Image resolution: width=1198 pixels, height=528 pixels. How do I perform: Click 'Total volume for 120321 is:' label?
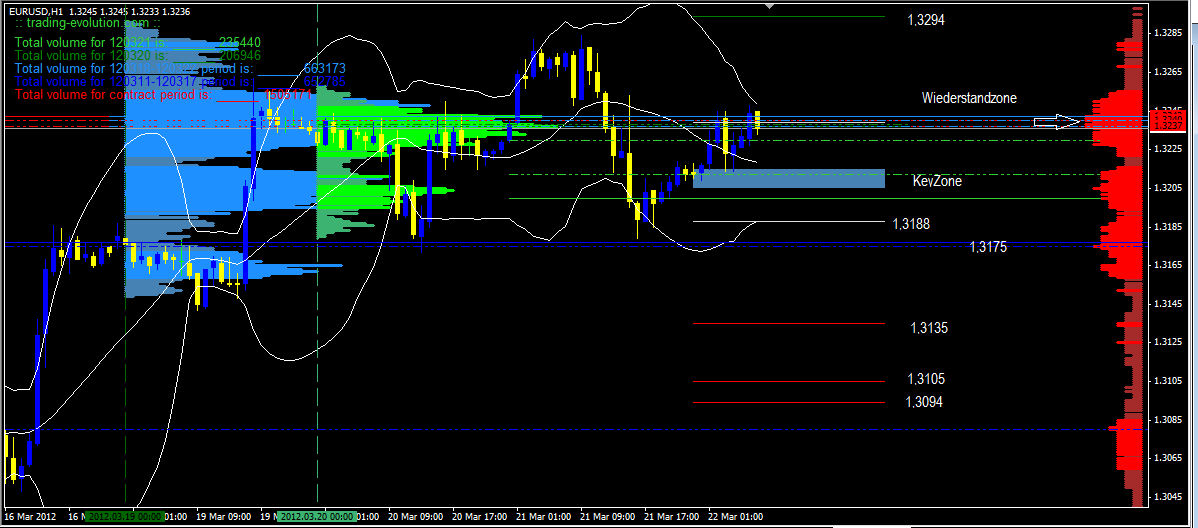coord(90,43)
